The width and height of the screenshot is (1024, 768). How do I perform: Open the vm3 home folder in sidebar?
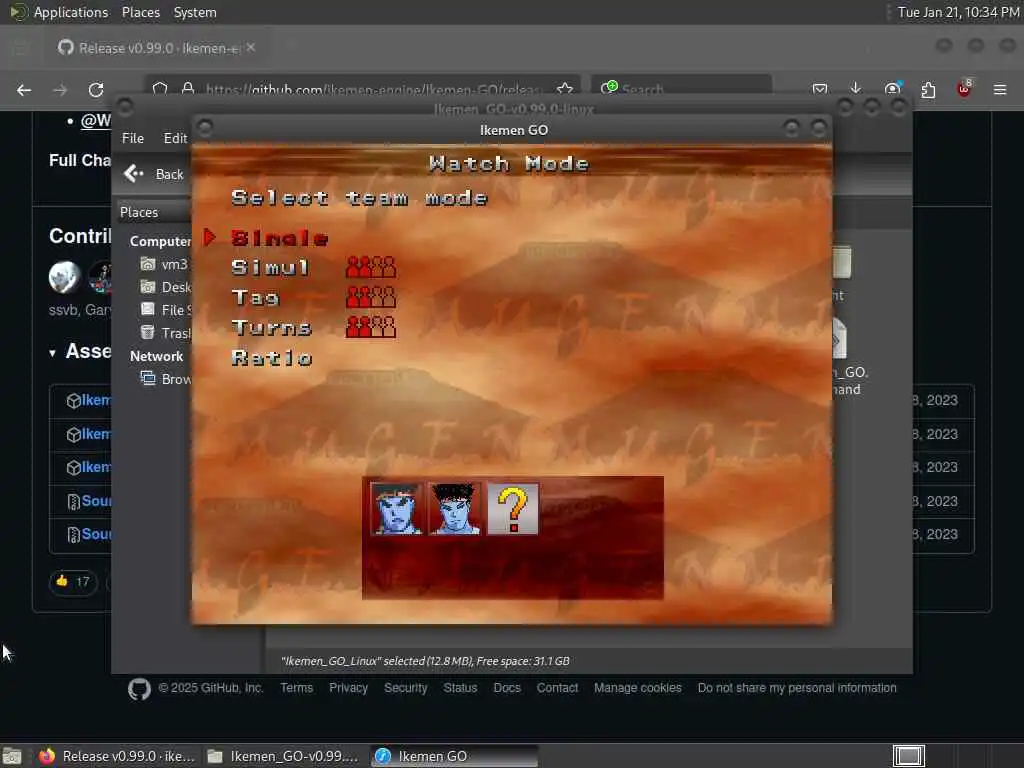tap(165, 264)
